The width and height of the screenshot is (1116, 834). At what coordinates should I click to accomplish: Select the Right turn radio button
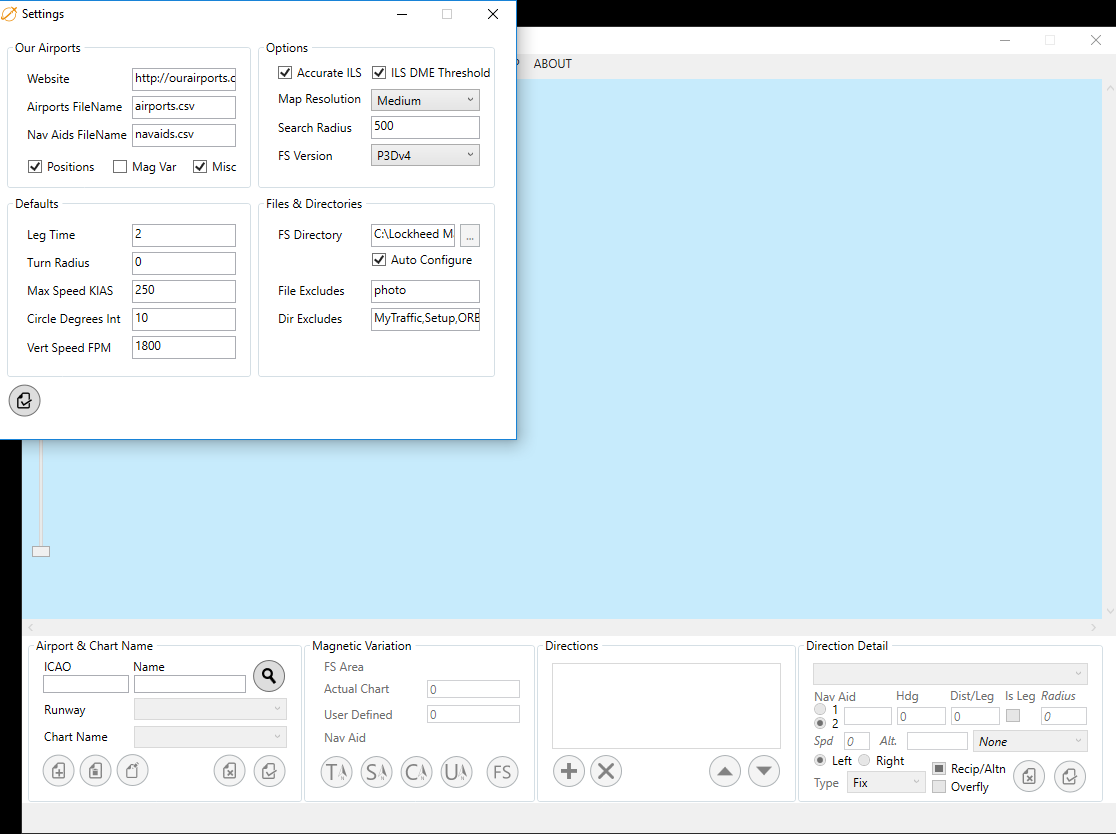point(865,761)
